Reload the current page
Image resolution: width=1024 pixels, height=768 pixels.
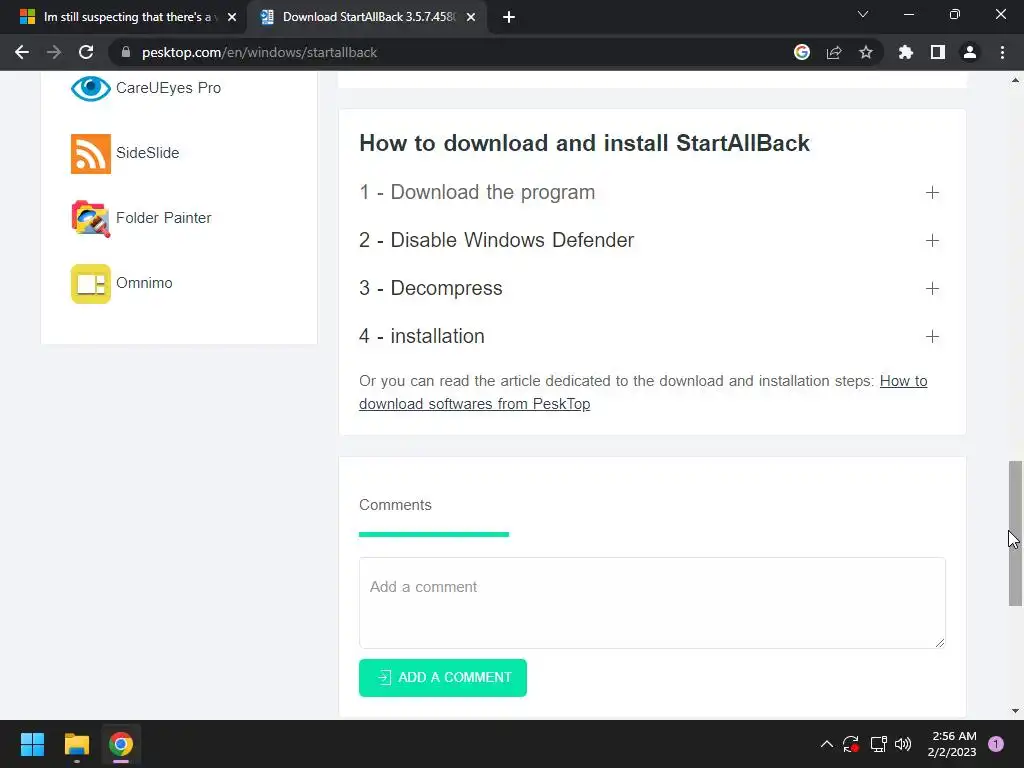point(86,52)
